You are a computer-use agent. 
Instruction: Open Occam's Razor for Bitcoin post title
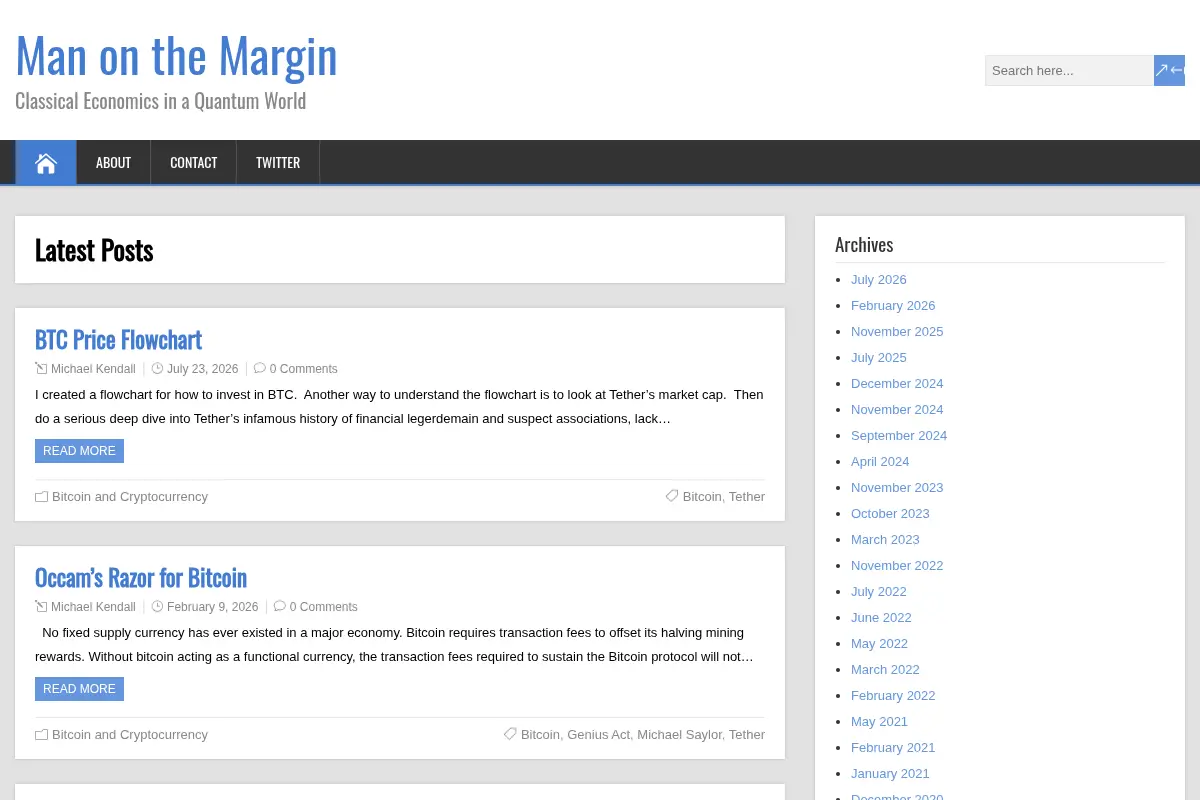(x=140, y=577)
